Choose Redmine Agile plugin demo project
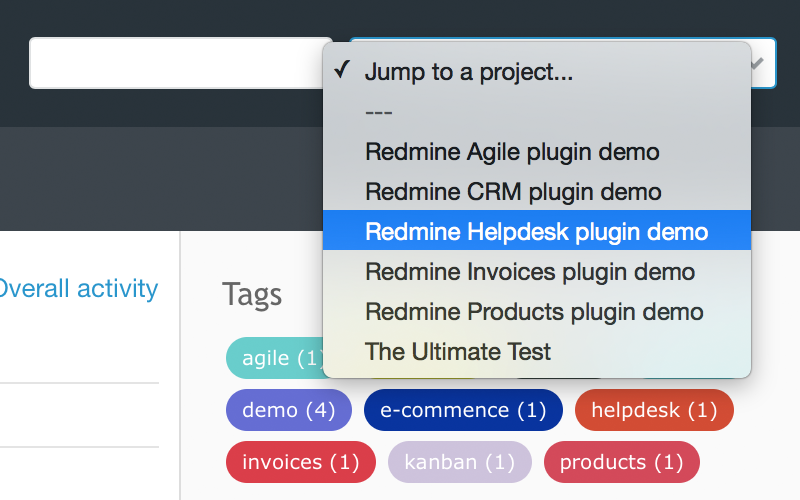The width and height of the screenshot is (800, 500). [512, 152]
